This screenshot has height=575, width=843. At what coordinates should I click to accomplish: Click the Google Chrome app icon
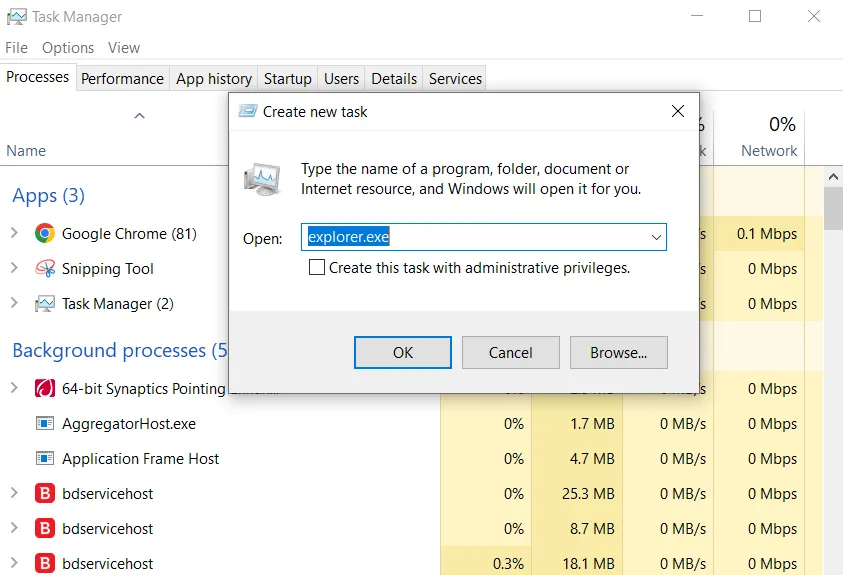point(45,234)
